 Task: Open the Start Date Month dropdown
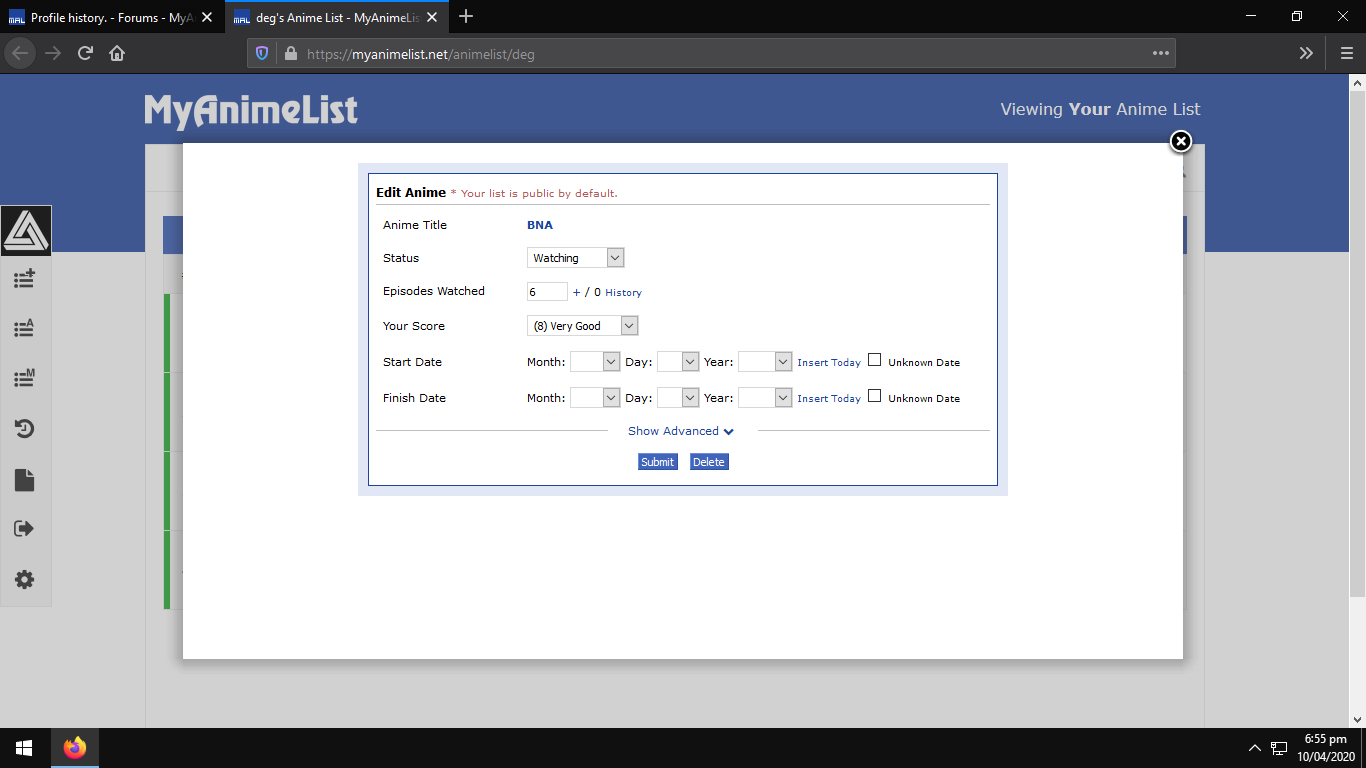pyautogui.click(x=595, y=362)
